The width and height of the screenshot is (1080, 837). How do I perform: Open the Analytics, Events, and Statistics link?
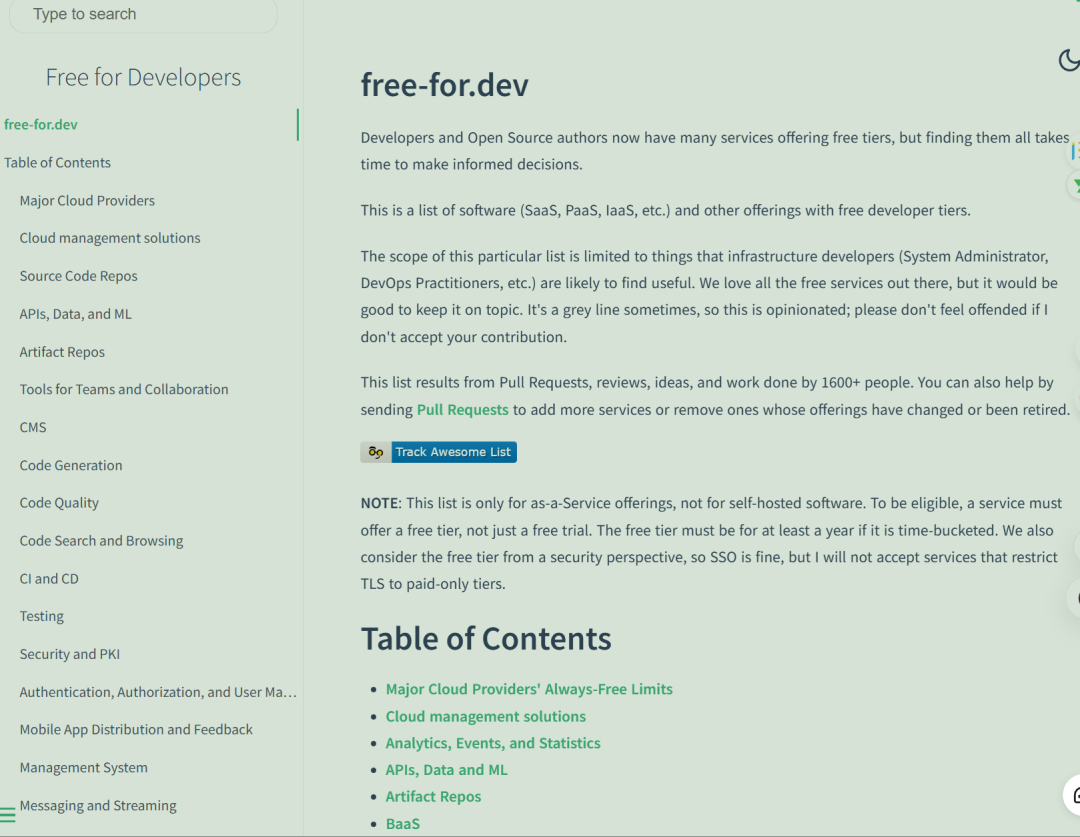(x=493, y=743)
